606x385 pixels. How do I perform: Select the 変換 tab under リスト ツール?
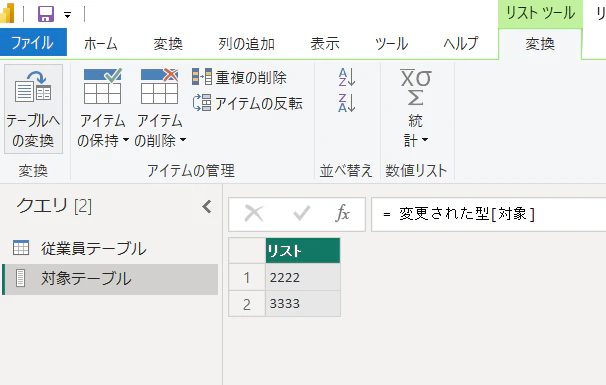pyautogui.click(x=540, y=44)
